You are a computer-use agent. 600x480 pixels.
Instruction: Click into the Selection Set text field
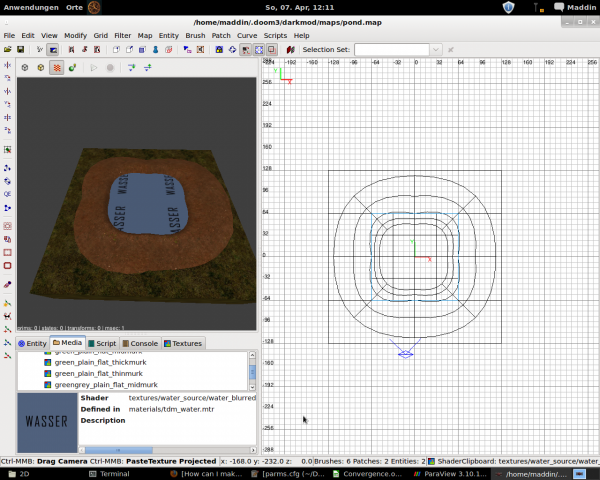(x=392, y=50)
